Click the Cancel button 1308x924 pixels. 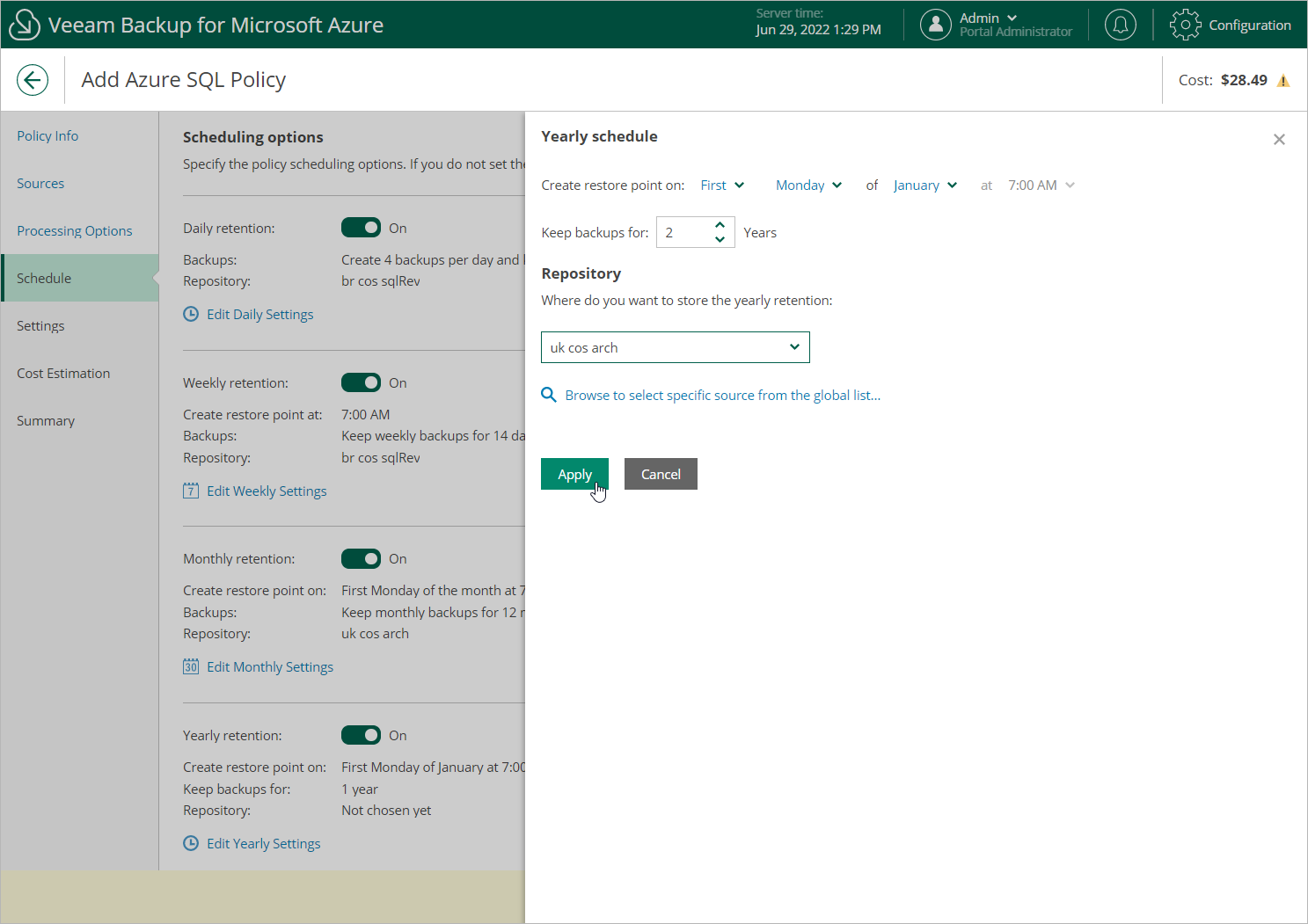click(x=661, y=474)
